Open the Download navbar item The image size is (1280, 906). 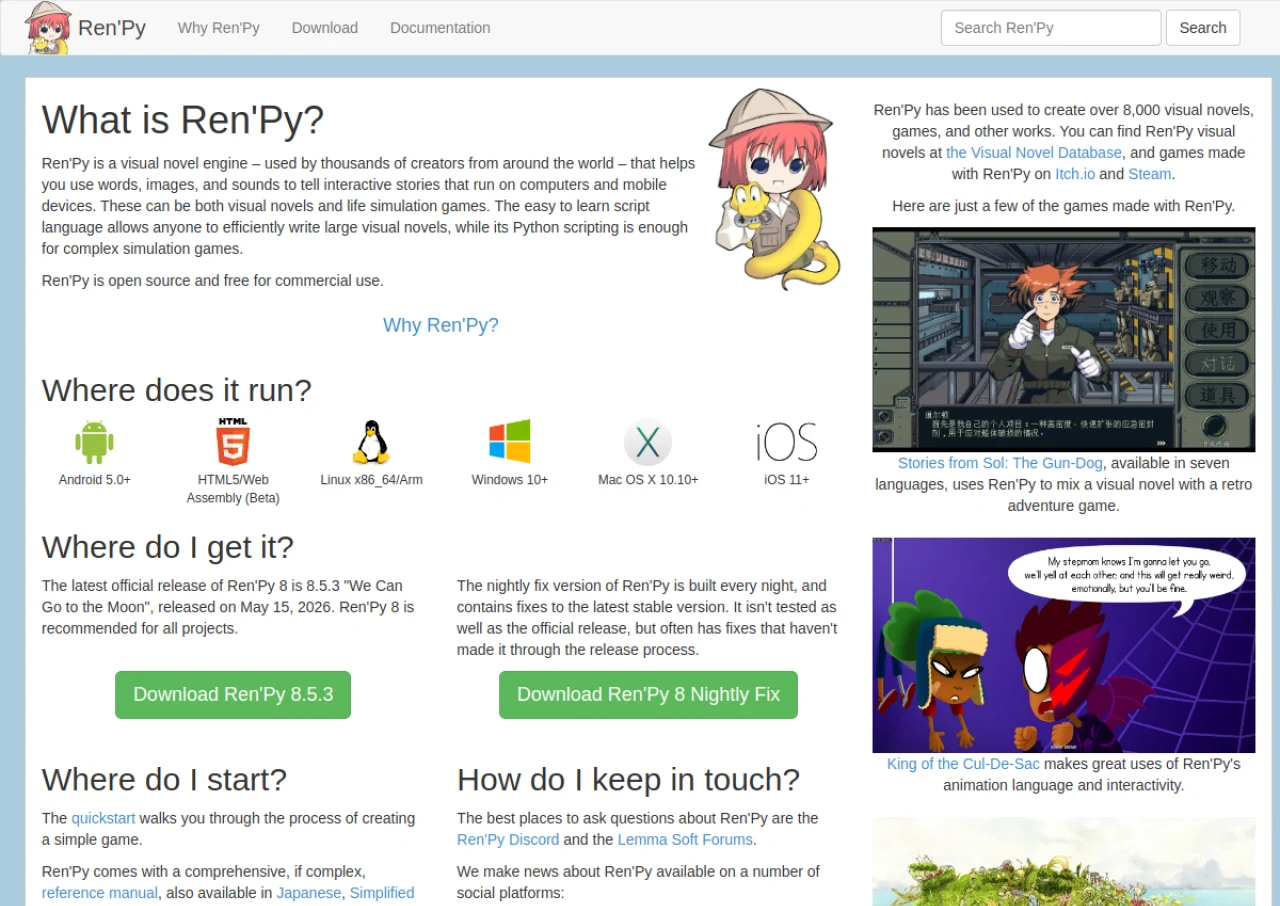point(325,28)
